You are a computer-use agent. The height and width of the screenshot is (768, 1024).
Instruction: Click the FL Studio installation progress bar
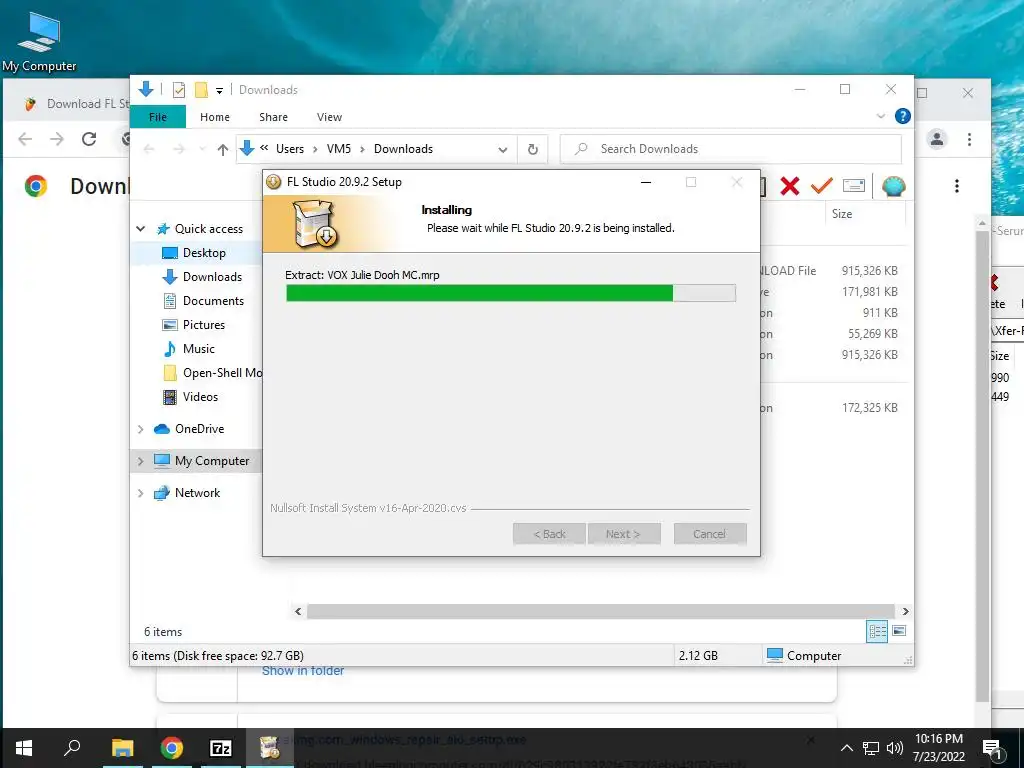(x=511, y=293)
